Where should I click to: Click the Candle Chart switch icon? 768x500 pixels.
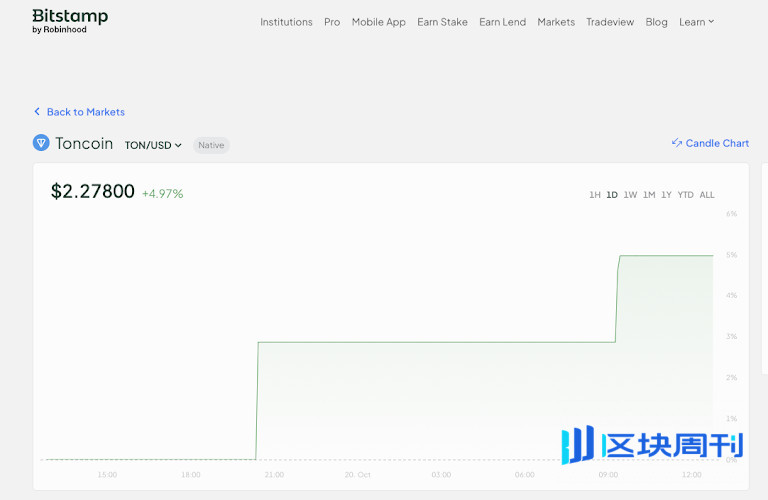point(677,143)
